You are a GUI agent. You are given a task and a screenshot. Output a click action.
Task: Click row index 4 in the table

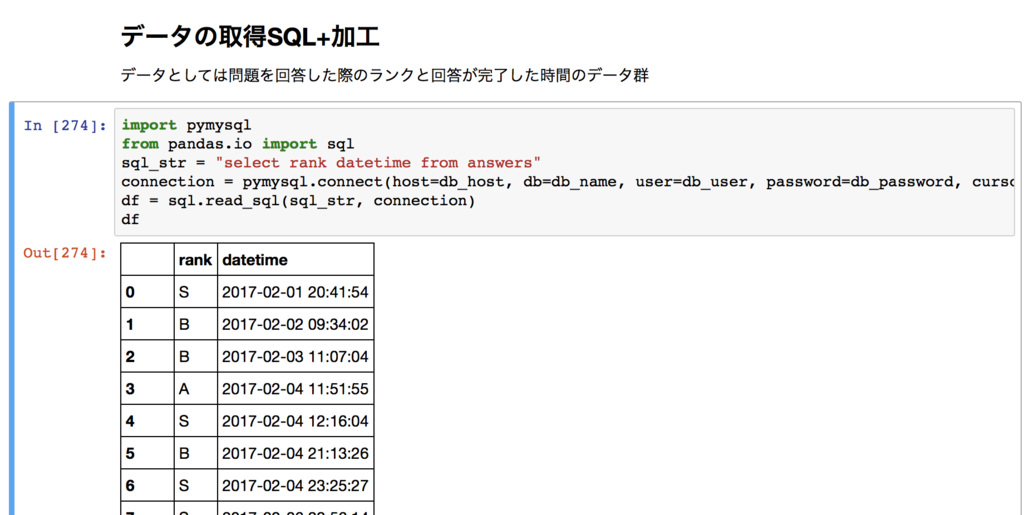pos(147,421)
